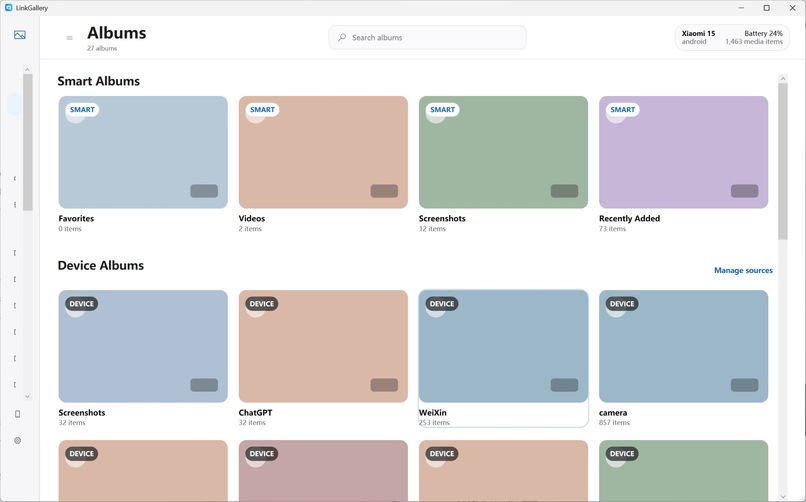Click DEVICE badge on ChatGPT album
This screenshot has width=806, height=502.
(262, 304)
